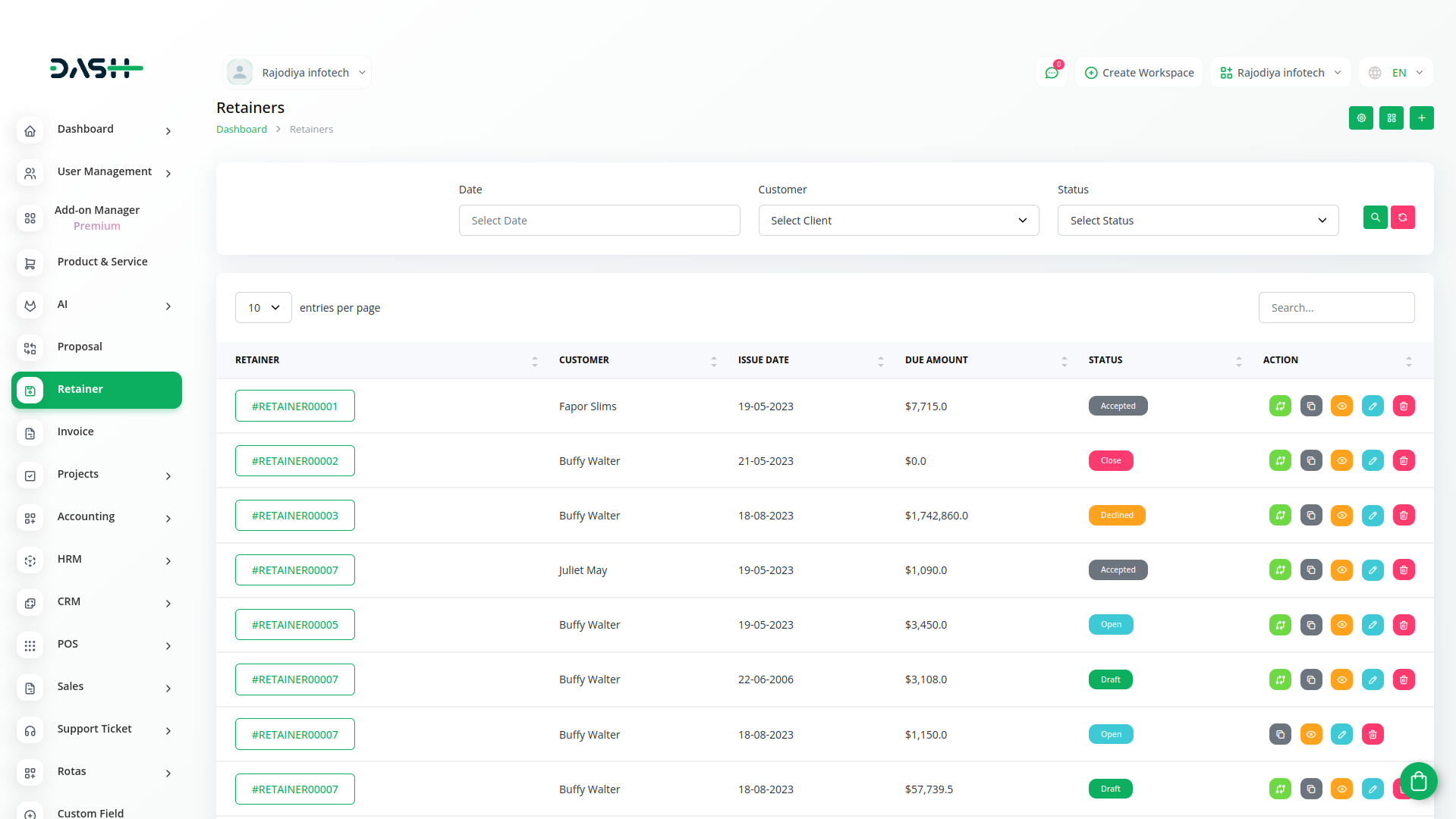Open the #RETAINER00001 link

pos(294,406)
